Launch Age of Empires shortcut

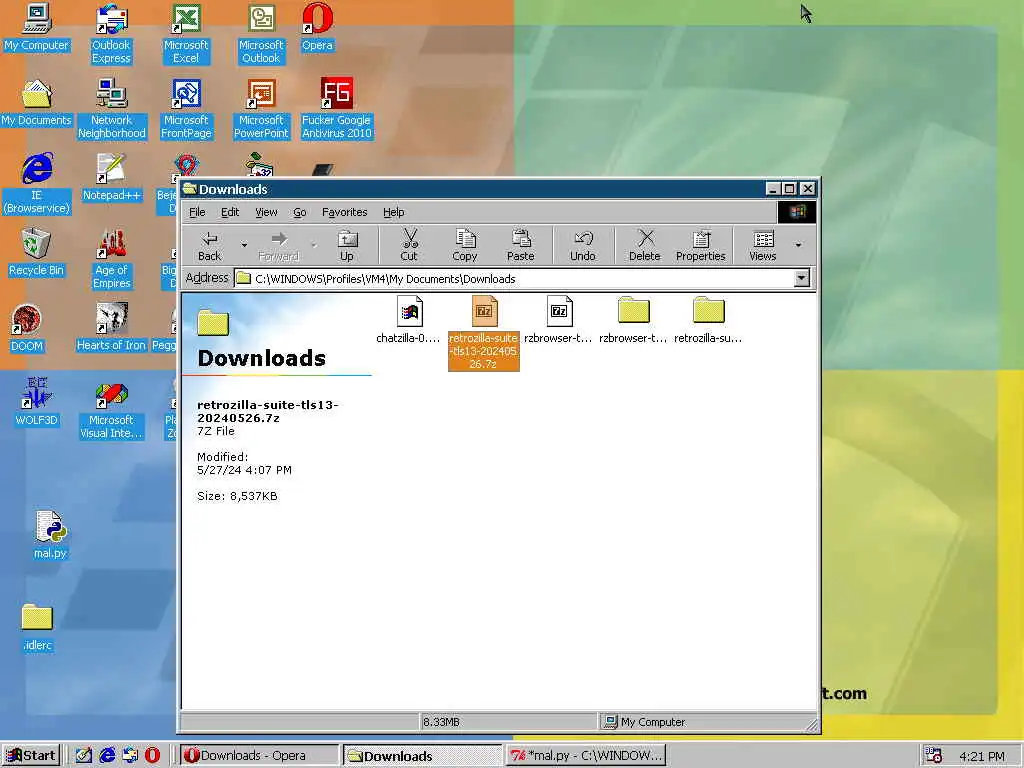click(112, 259)
